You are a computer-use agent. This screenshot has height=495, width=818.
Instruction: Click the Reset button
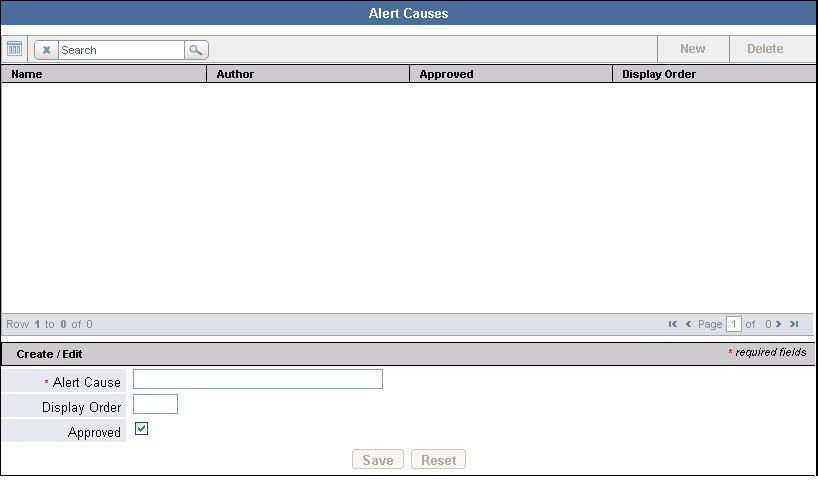coord(438,460)
